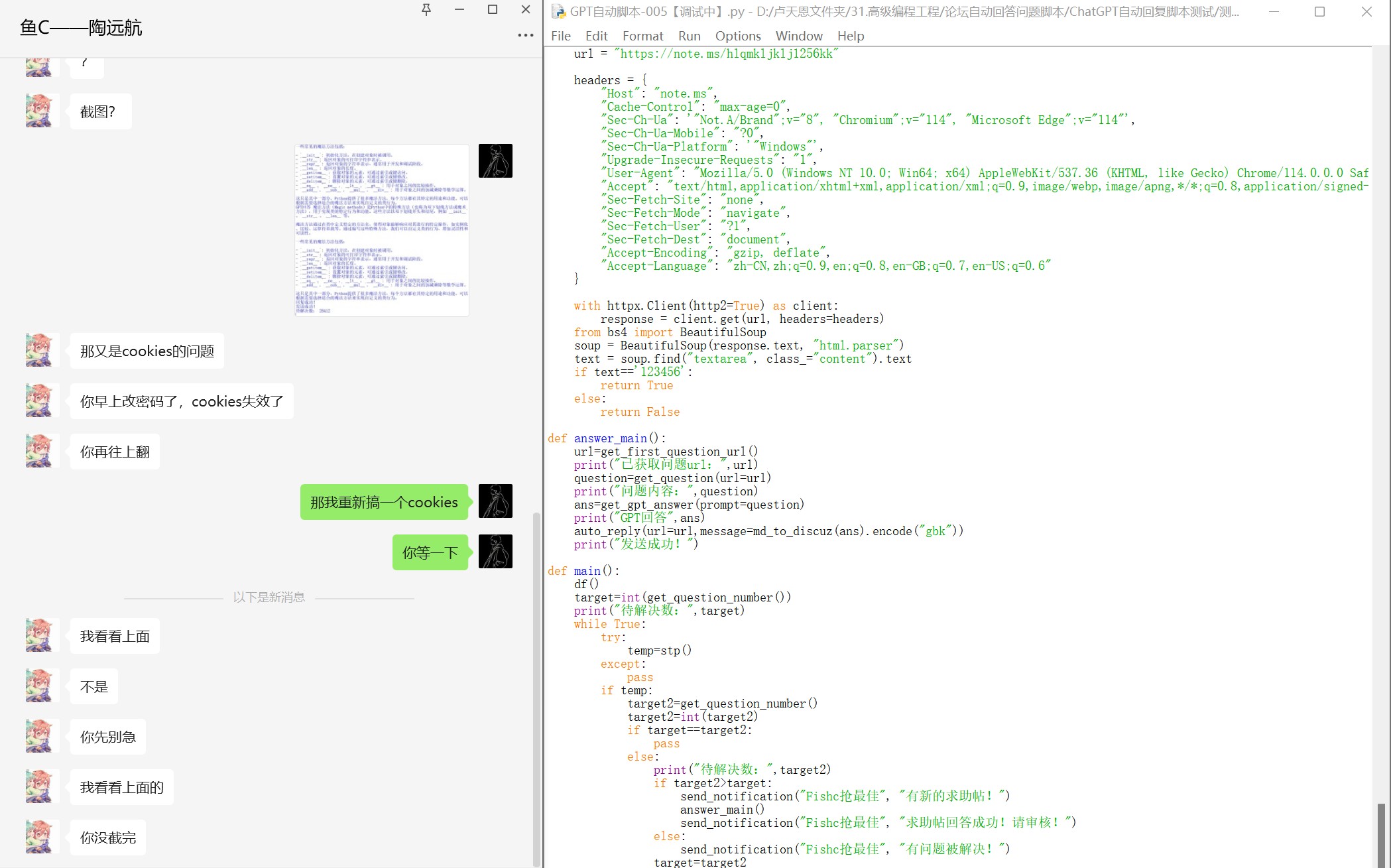Click the IDLE editor vertical scrollbar thumb
This screenshot has width=1391, height=868.
(x=1381, y=835)
